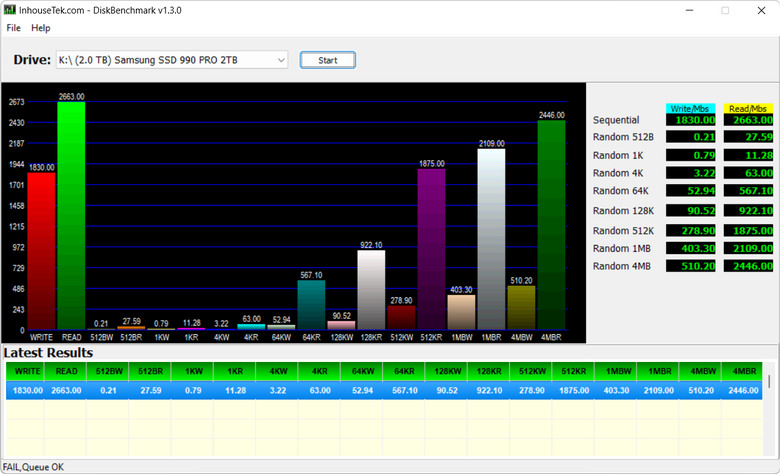Click Random 1K write value 0.79
The image size is (780, 474).
[x=690, y=155]
